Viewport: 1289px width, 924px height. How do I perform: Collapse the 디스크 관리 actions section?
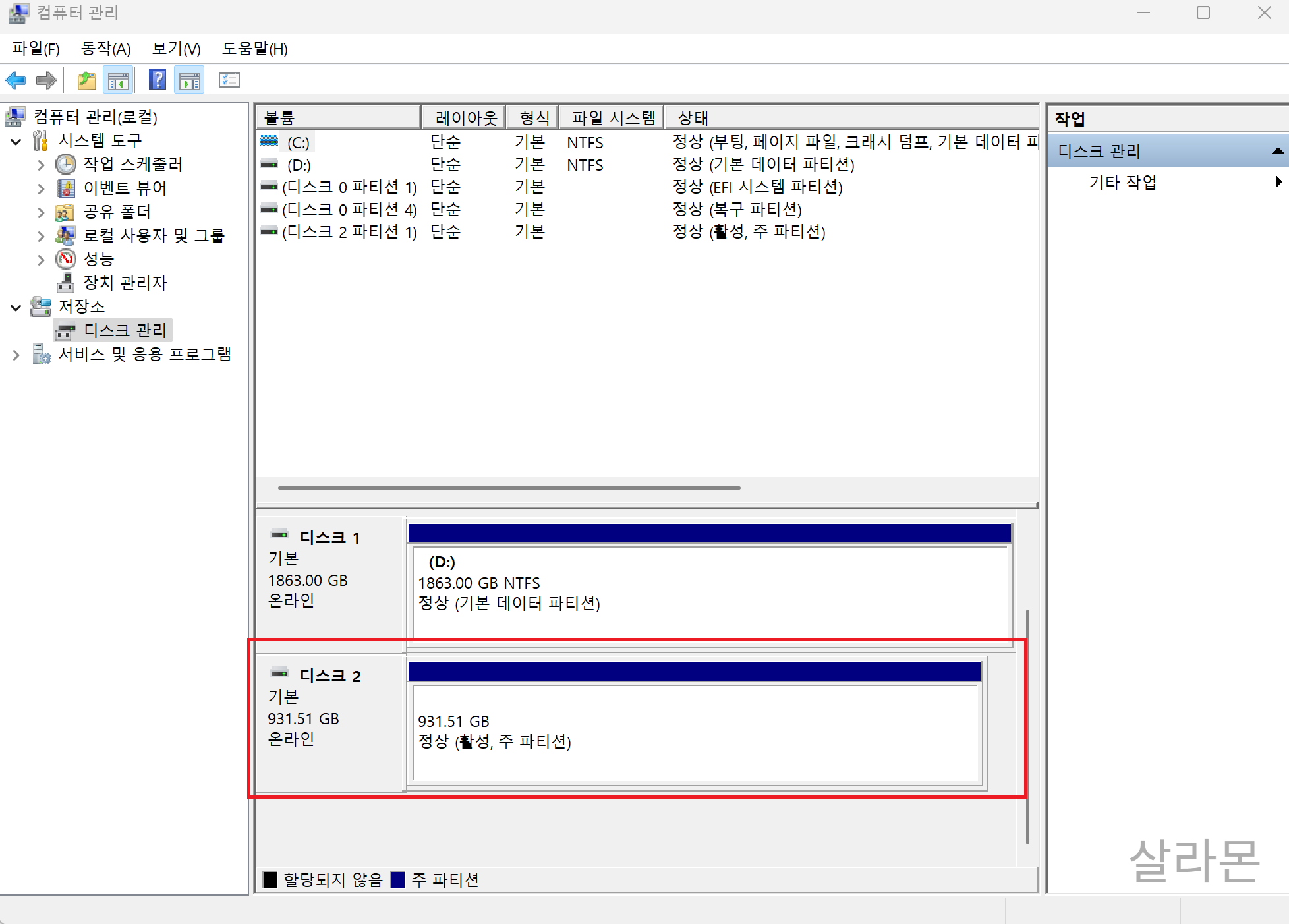[1276, 151]
